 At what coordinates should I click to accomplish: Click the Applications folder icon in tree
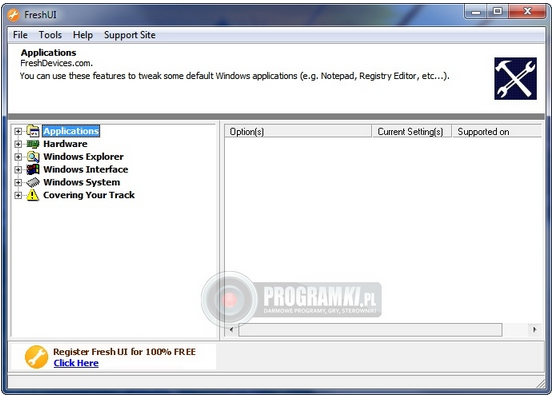tap(33, 131)
